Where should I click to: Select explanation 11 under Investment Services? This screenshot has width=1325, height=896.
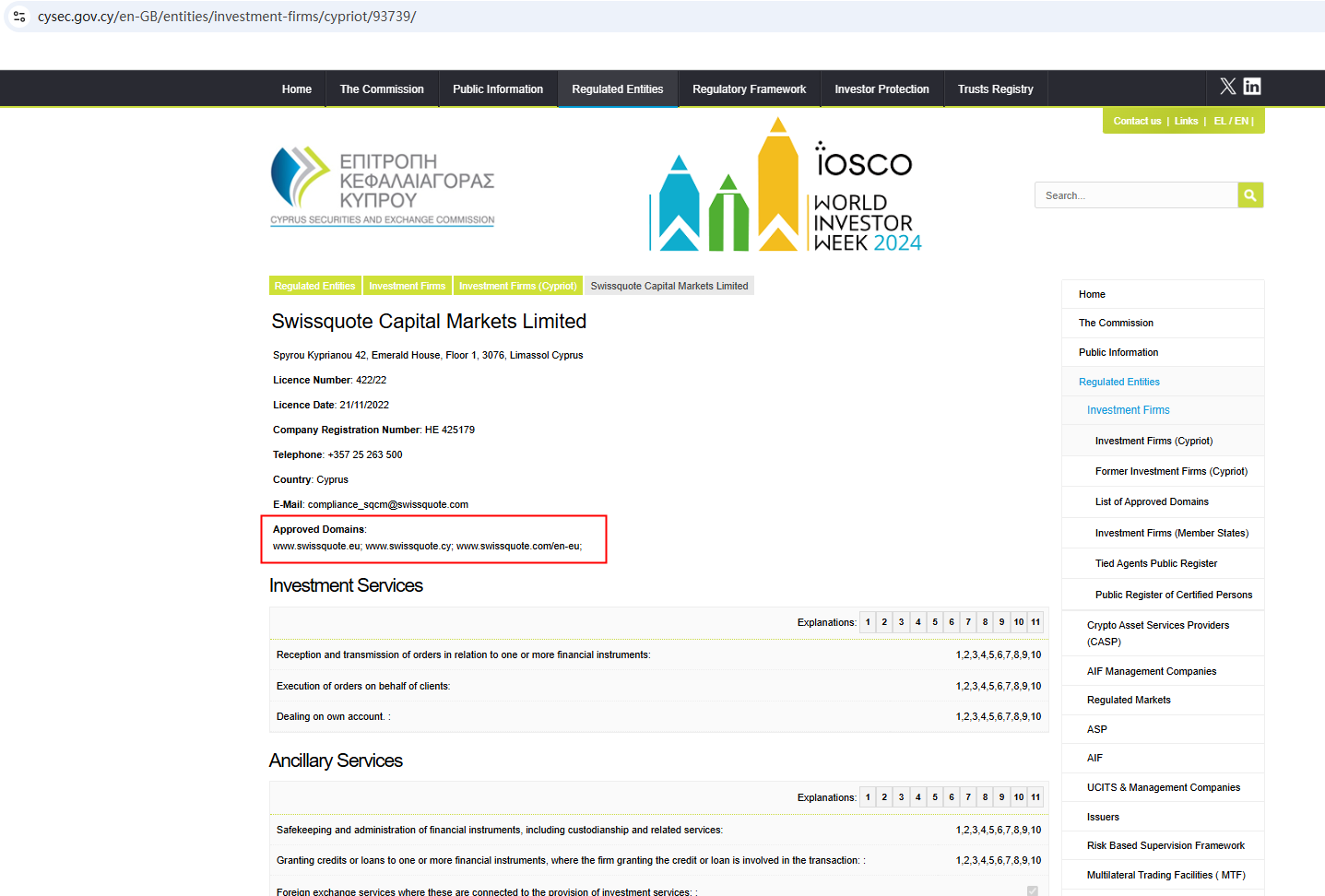[1035, 622]
